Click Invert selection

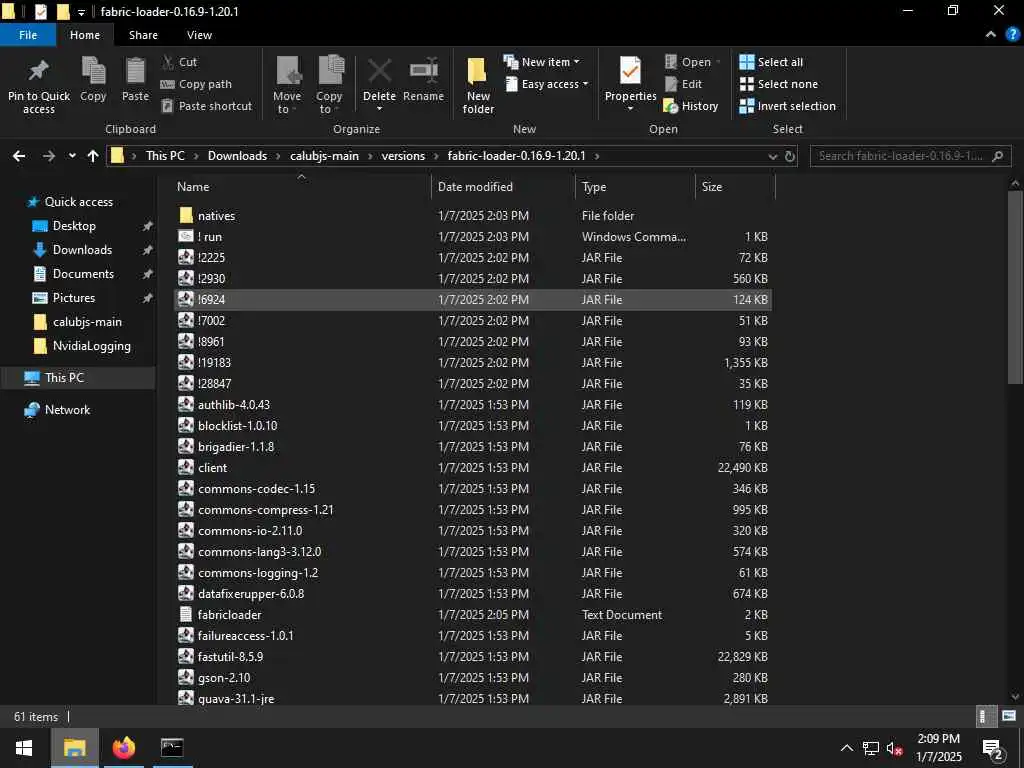pos(788,106)
